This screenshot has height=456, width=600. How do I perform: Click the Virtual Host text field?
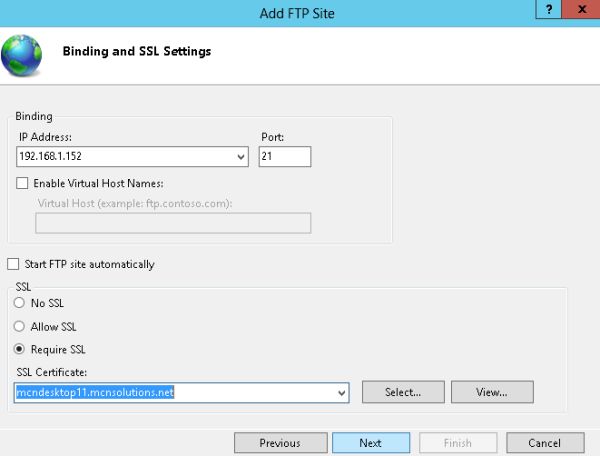(x=173, y=222)
